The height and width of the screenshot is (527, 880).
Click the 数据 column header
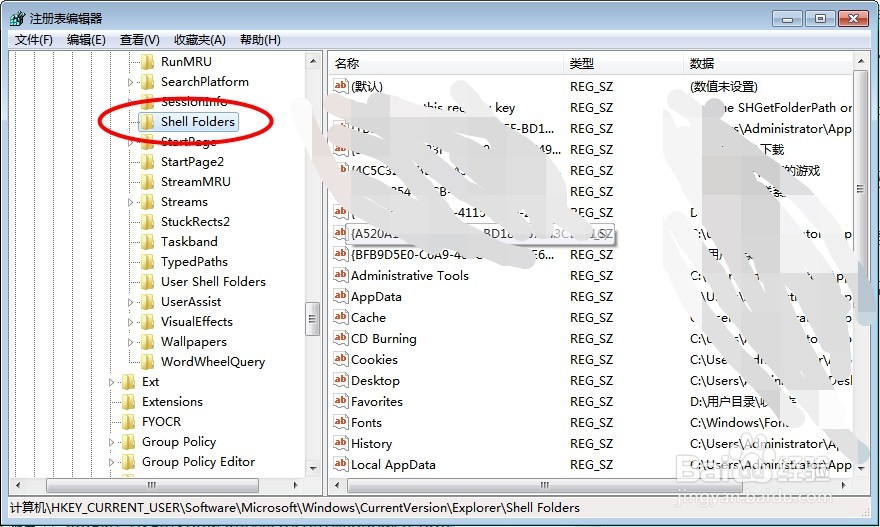[768, 63]
